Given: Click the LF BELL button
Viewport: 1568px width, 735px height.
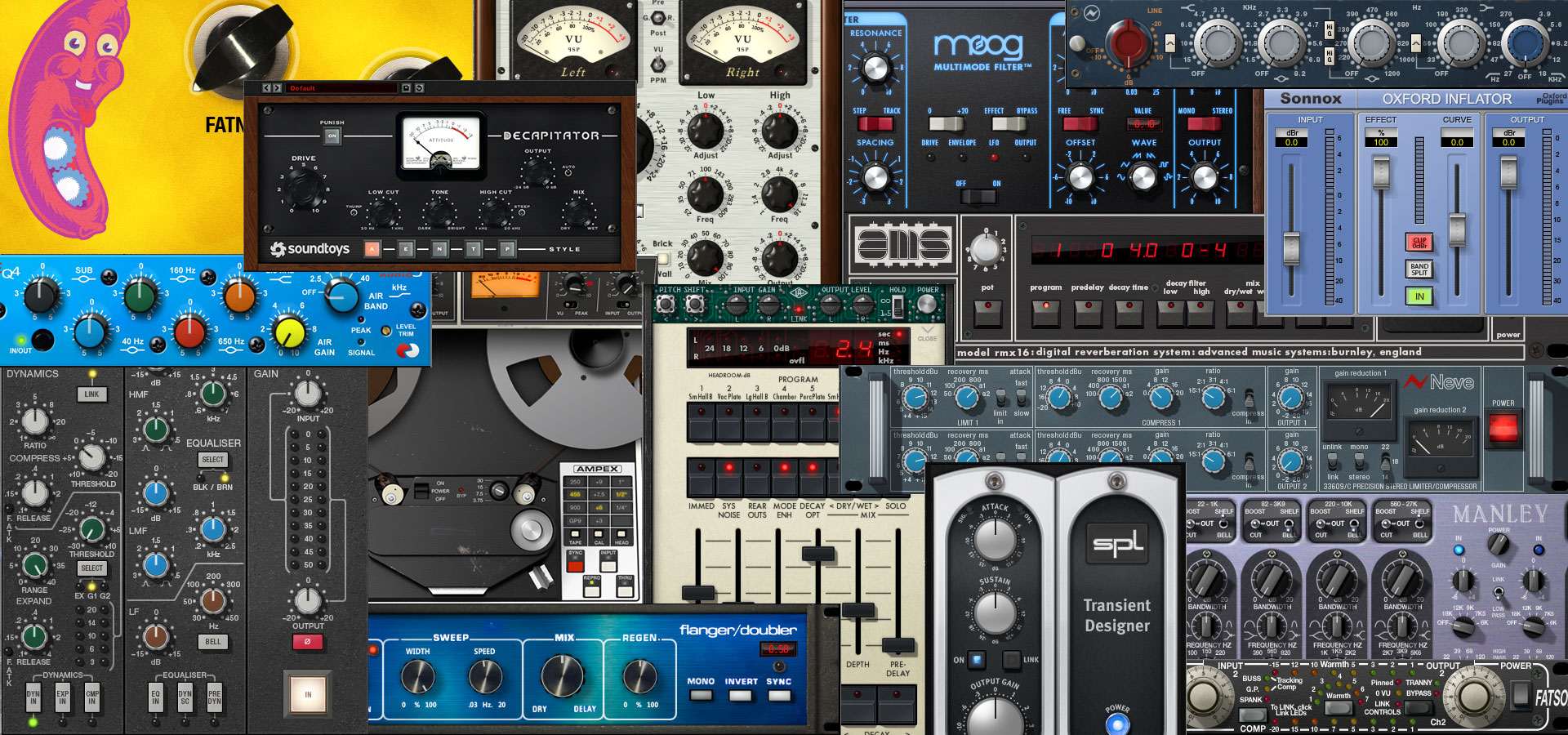Looking at the screenshot, I should 212,642.
